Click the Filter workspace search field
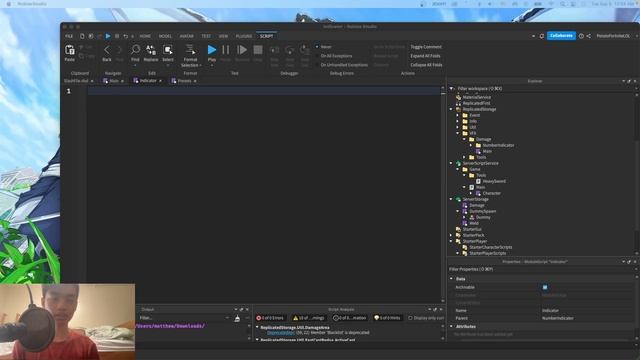The width and height of the screenshot is (640, 360). [x=541, y=89]
